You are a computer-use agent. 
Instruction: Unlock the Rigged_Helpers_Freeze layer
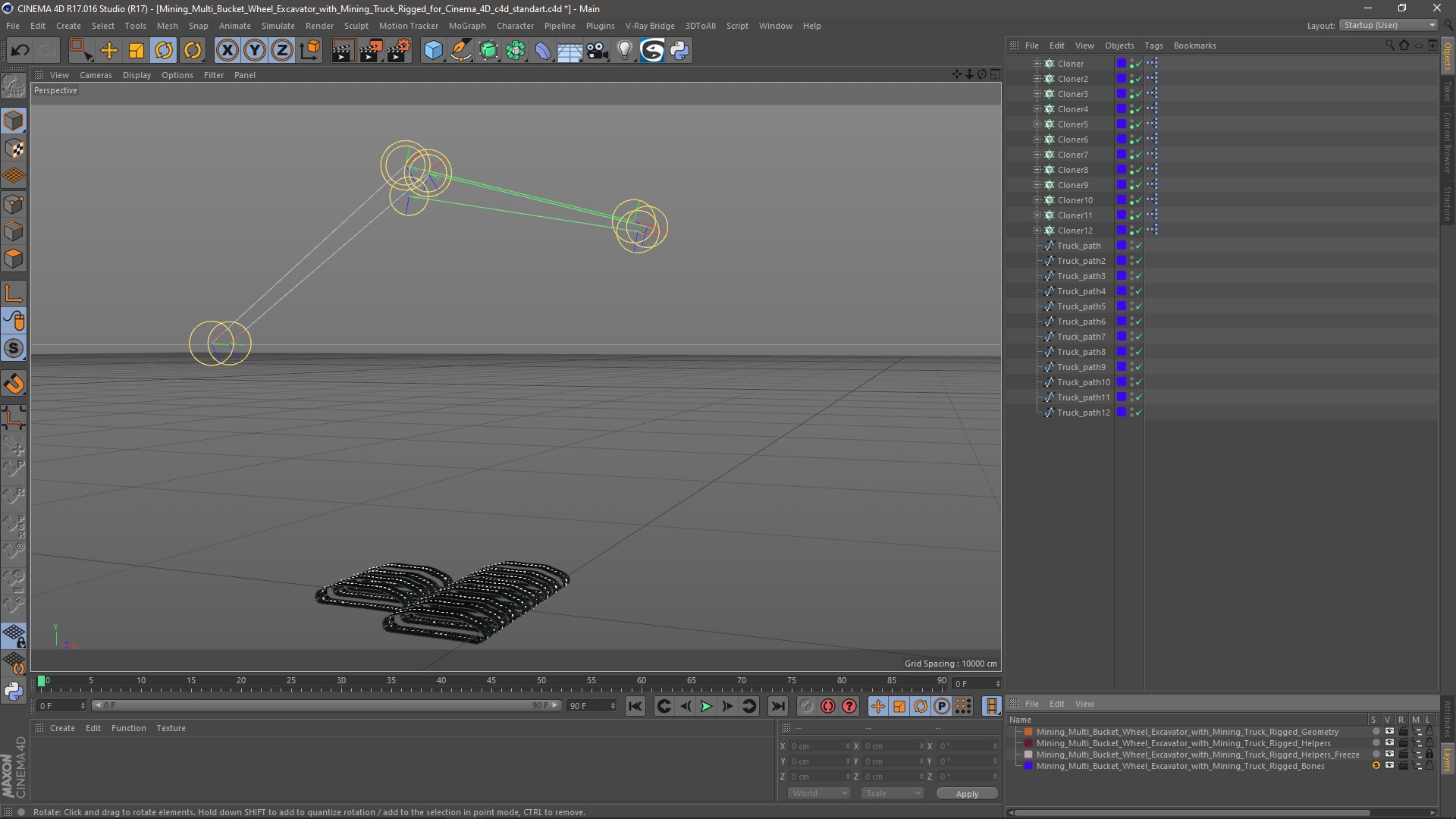pyautogui.click(x=1429, y=755)
